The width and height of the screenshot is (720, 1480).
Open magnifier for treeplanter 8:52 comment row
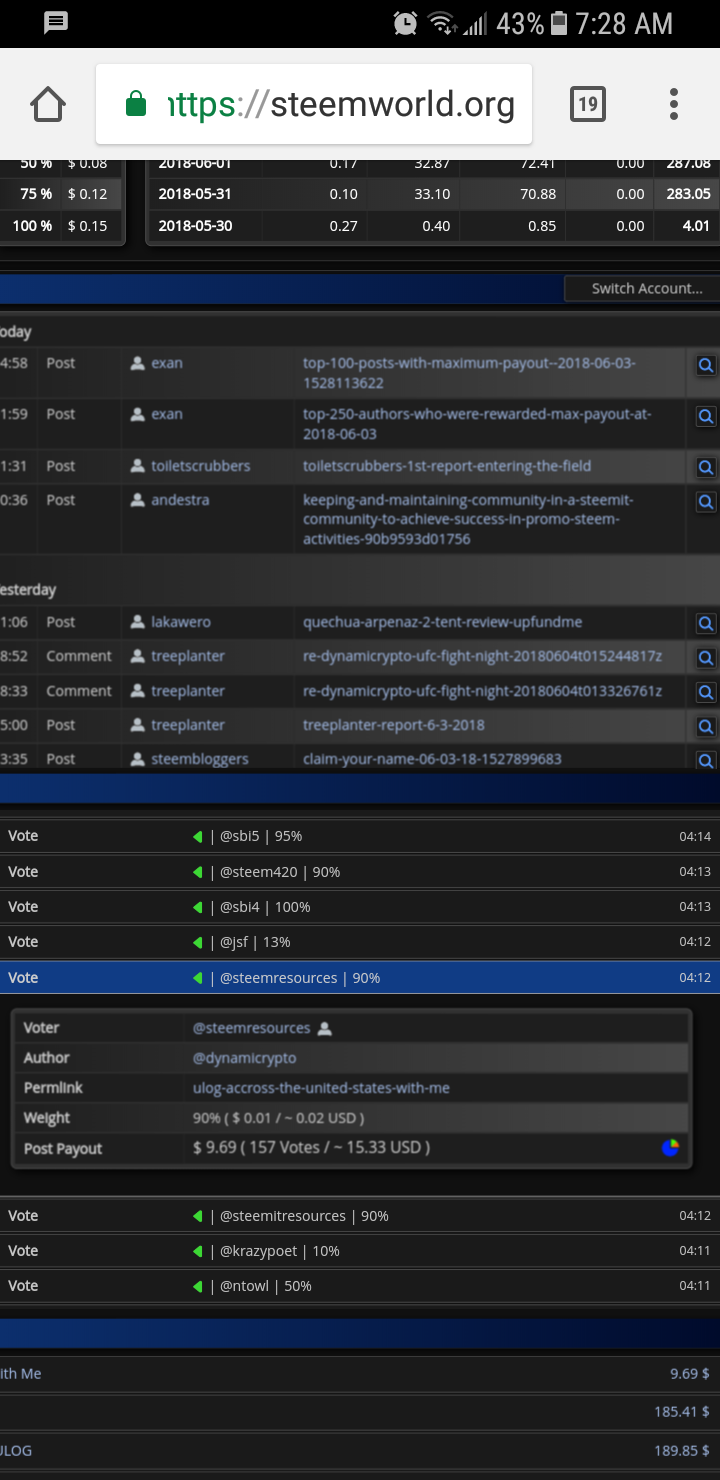(x=706, y=658)
